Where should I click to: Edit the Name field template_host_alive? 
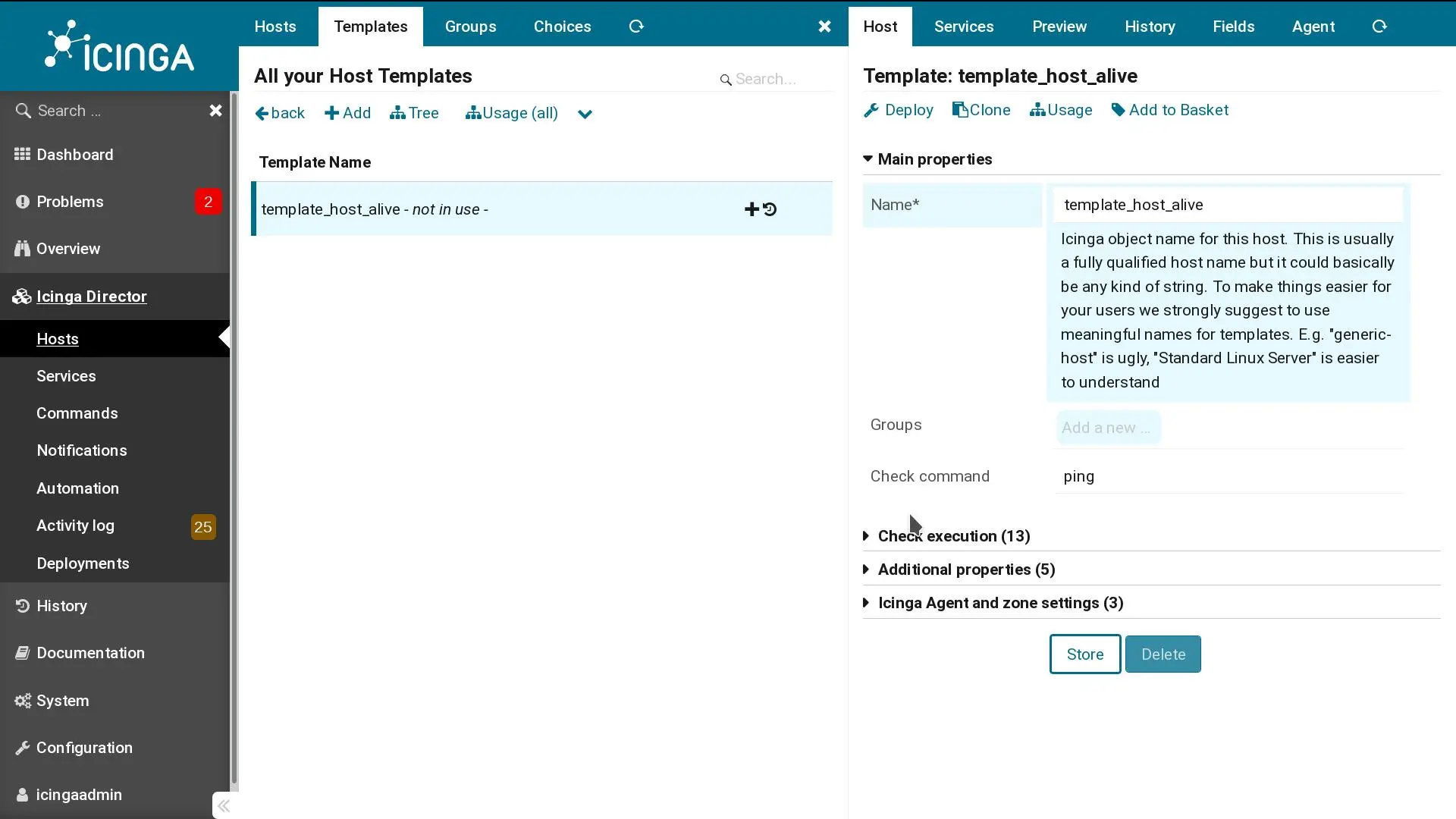(x=1228, y=205)
